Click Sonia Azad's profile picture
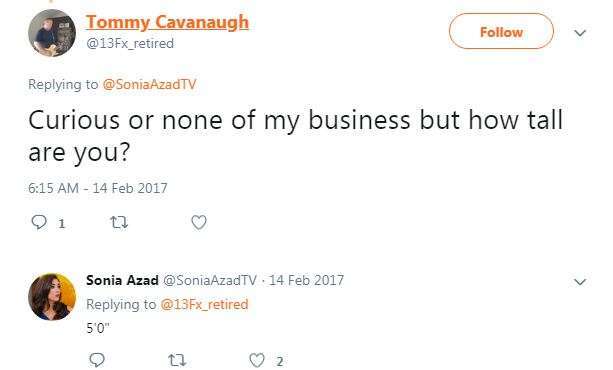 tap(52, 297)
